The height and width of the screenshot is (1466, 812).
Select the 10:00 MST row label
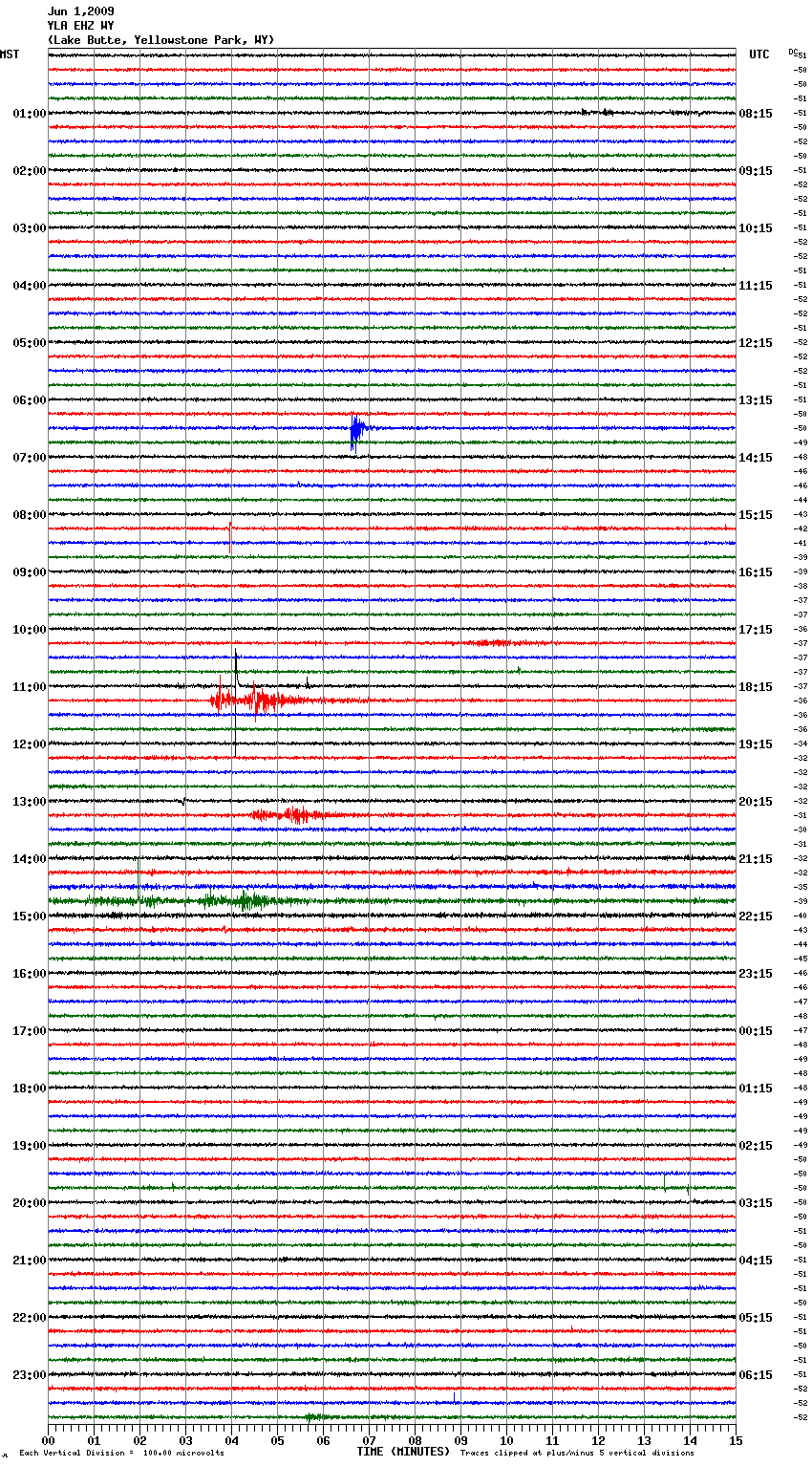pos(30,630)
